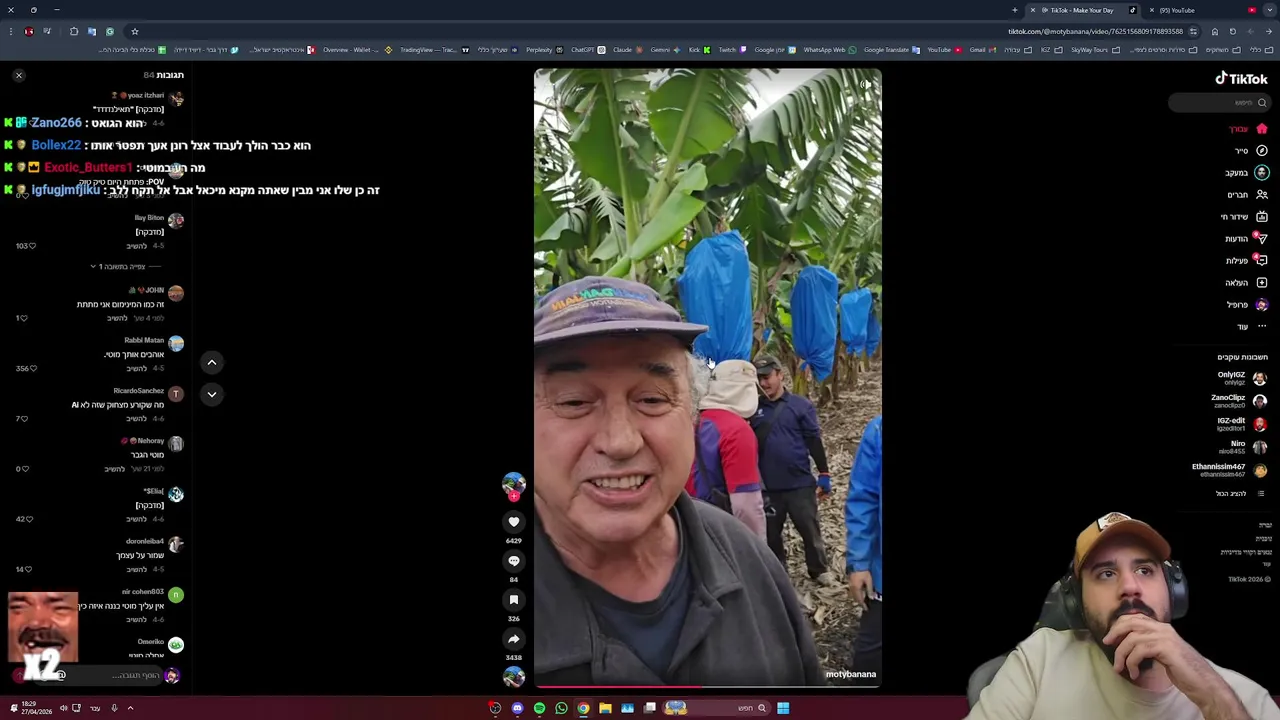Image resolution: width=1280 pixels, height=720 pixels.
Task: Open Discord from the taskbar
Action: tap(517, 708)
